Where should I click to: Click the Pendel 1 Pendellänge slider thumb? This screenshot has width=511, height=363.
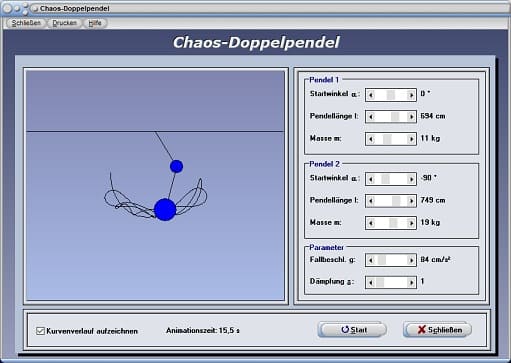395,117
